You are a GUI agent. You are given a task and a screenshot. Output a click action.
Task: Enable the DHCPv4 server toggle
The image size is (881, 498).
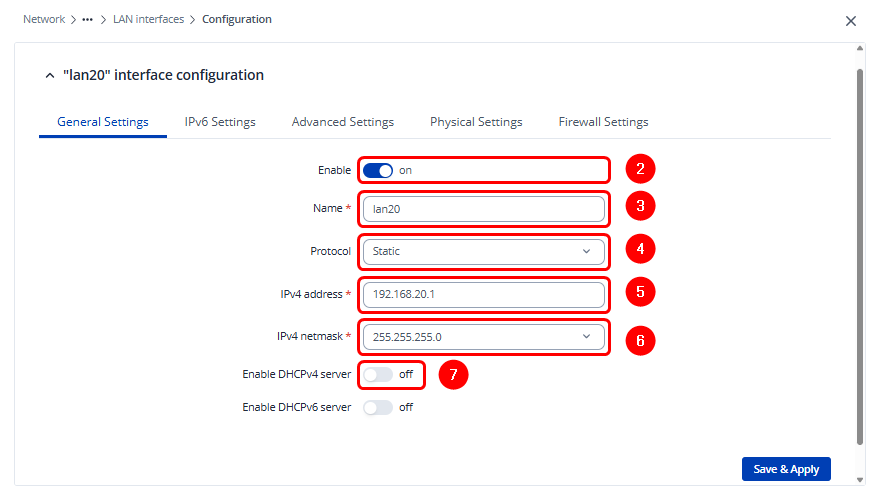click(378, 375)
